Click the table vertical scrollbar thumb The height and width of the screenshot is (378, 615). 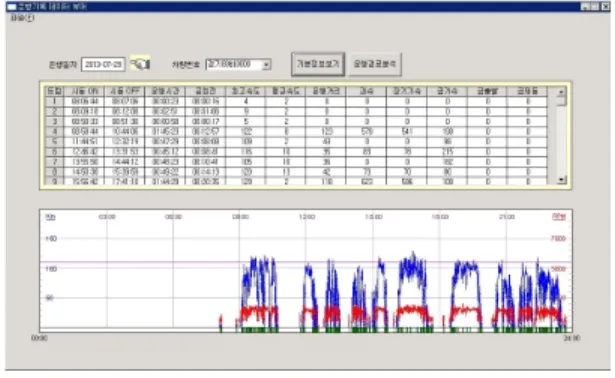tap(561, 101)
